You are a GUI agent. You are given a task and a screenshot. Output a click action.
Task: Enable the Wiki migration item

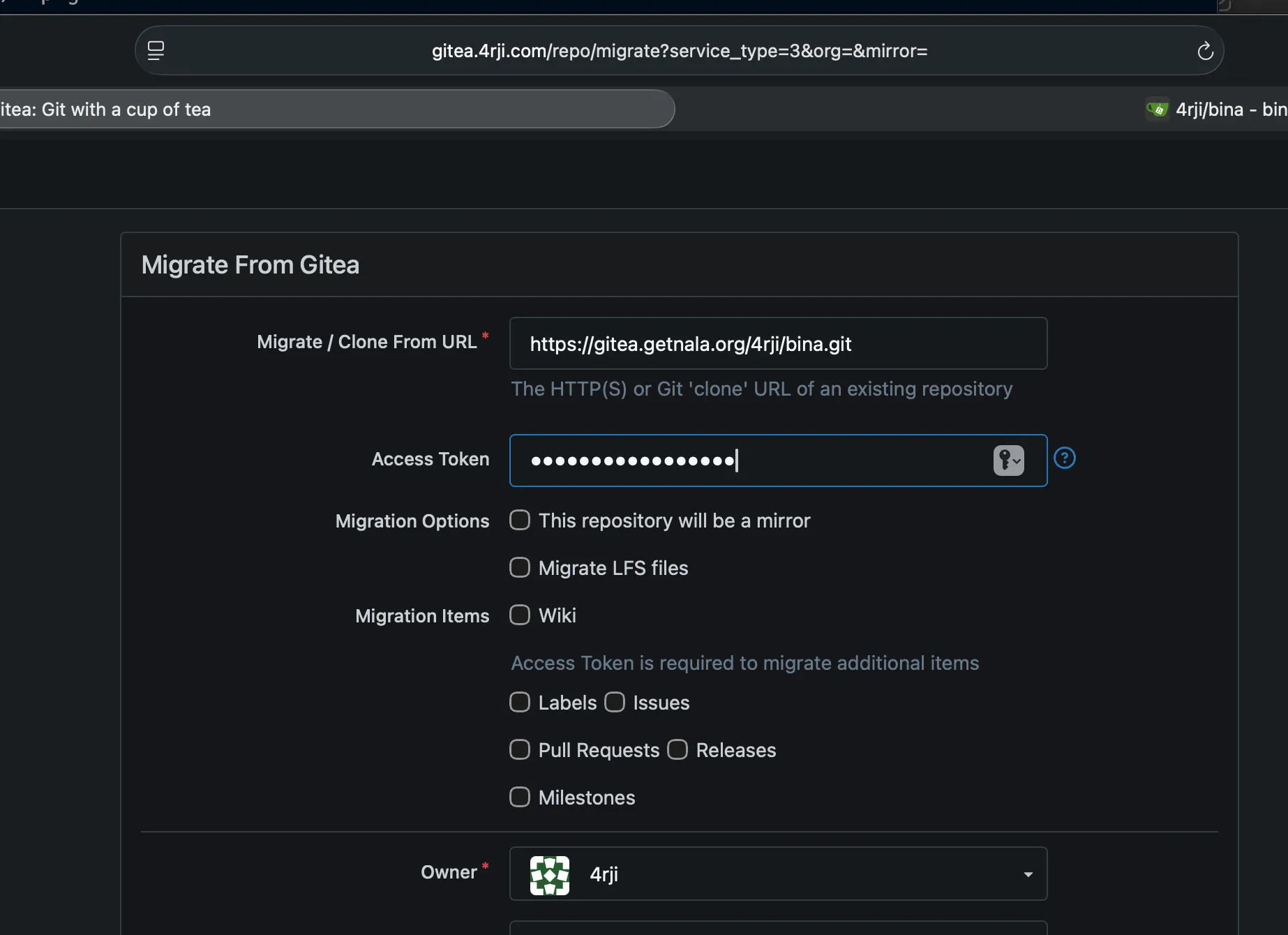520,615
